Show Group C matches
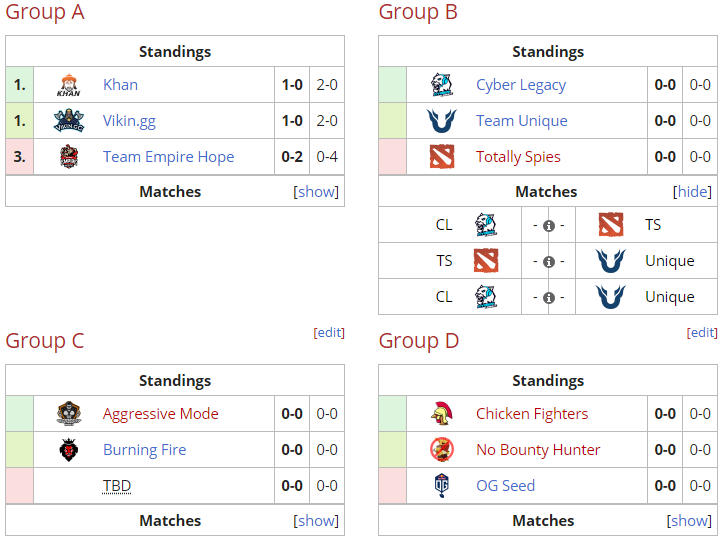The width and height of the screenshot is (724, 543). (317, 521)
